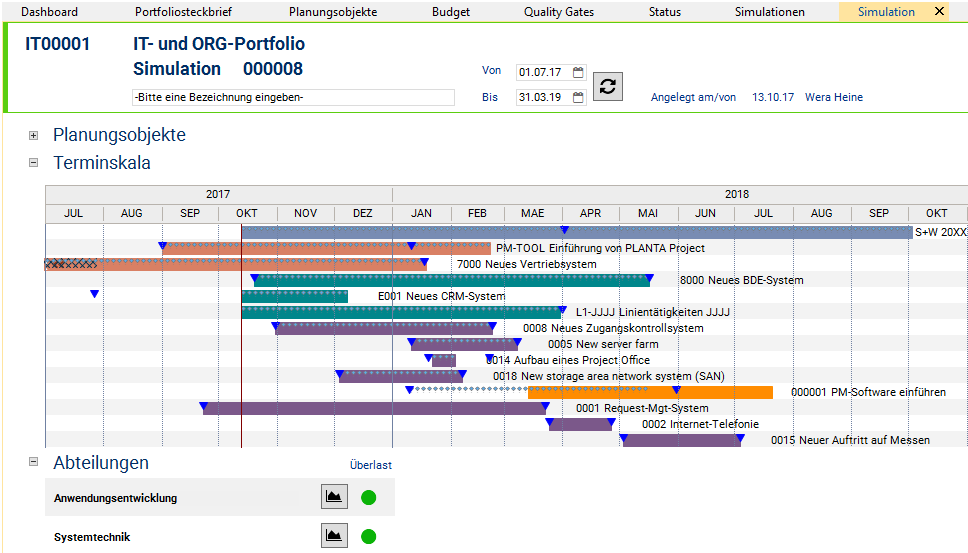Open histogram chart for Anwendungsentwicklung
Screen dimensions: 968x553
pos(334,497)
